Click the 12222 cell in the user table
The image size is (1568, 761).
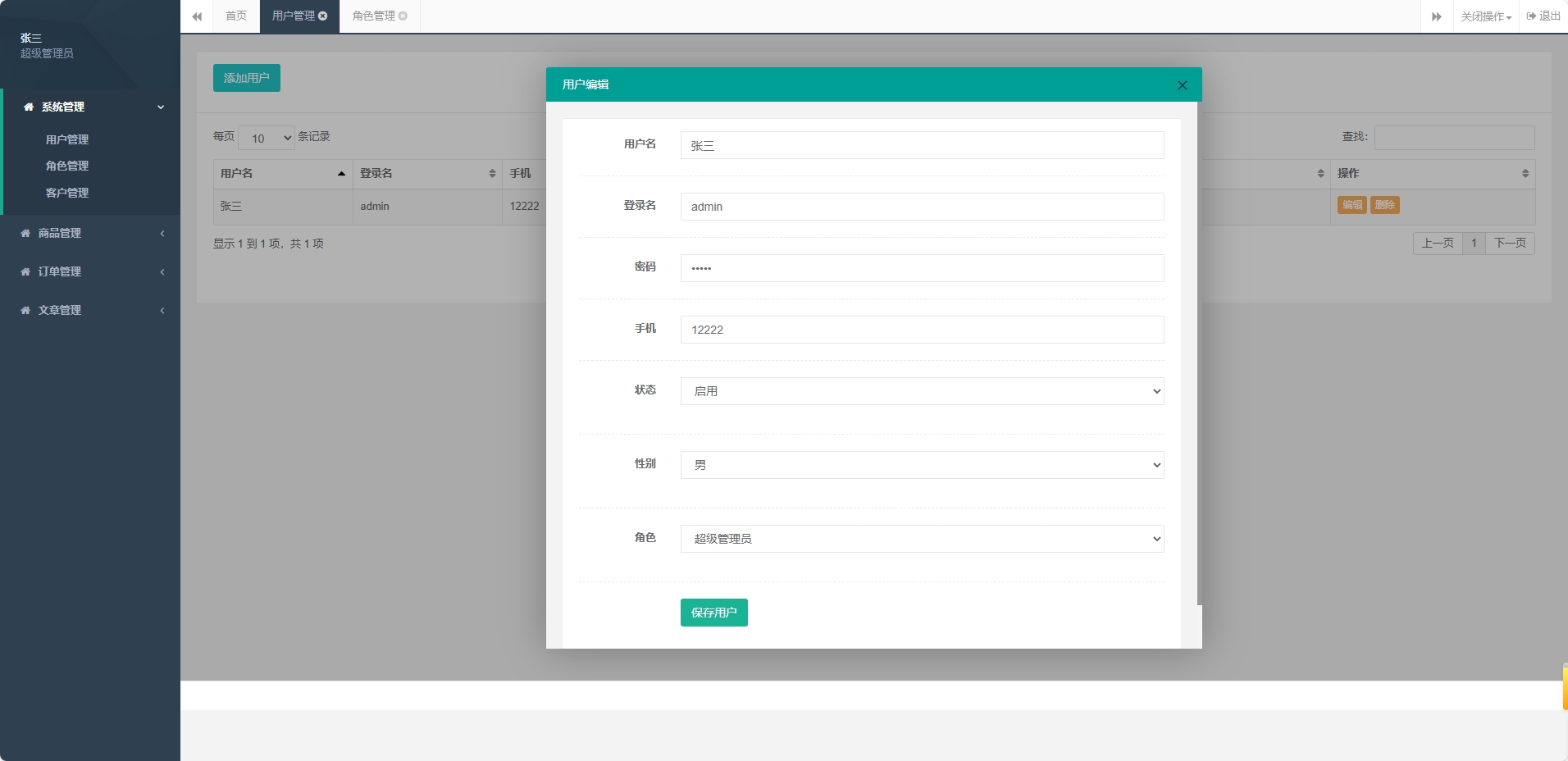525,207
